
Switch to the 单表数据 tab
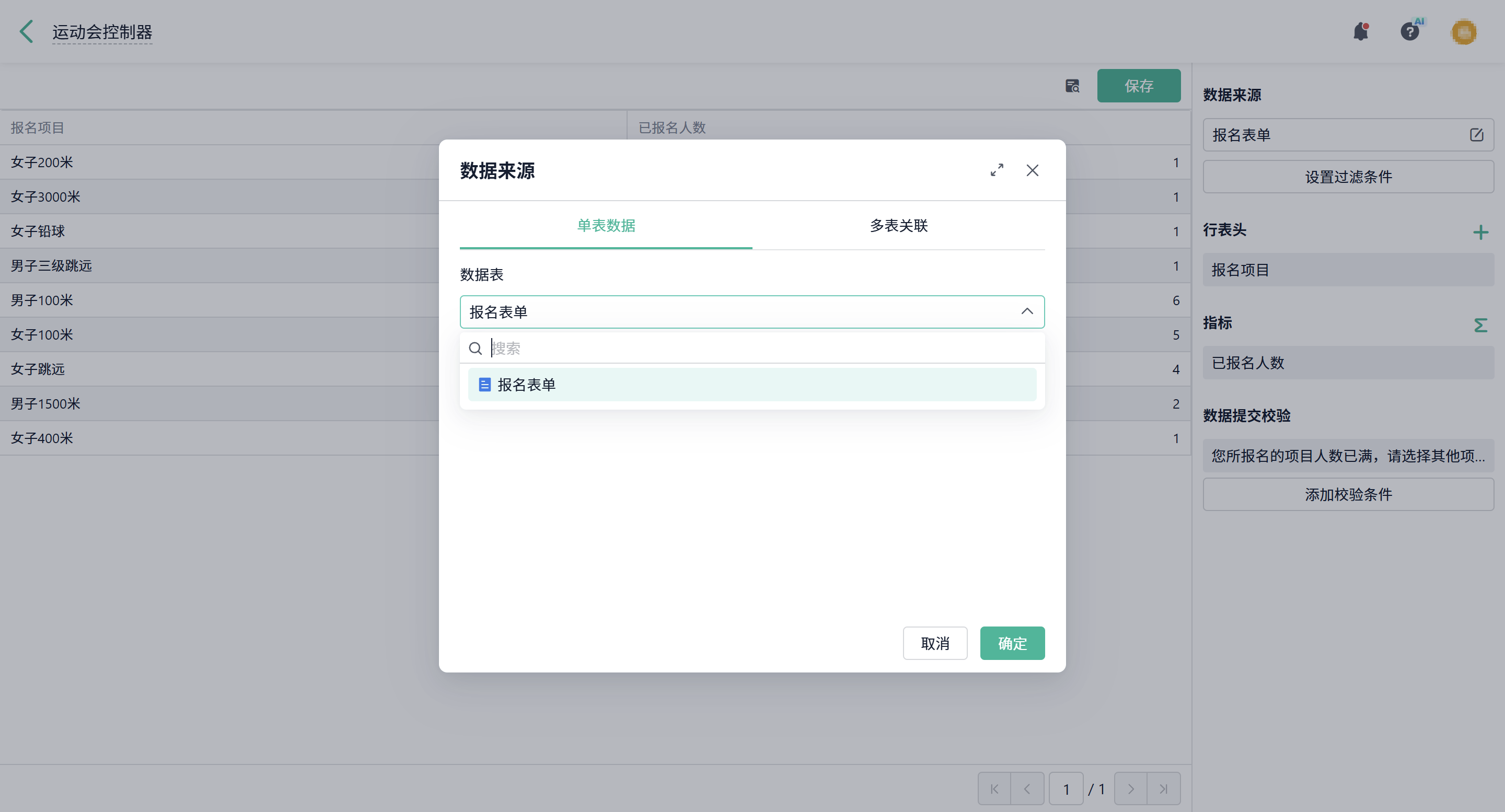point(605,226)
